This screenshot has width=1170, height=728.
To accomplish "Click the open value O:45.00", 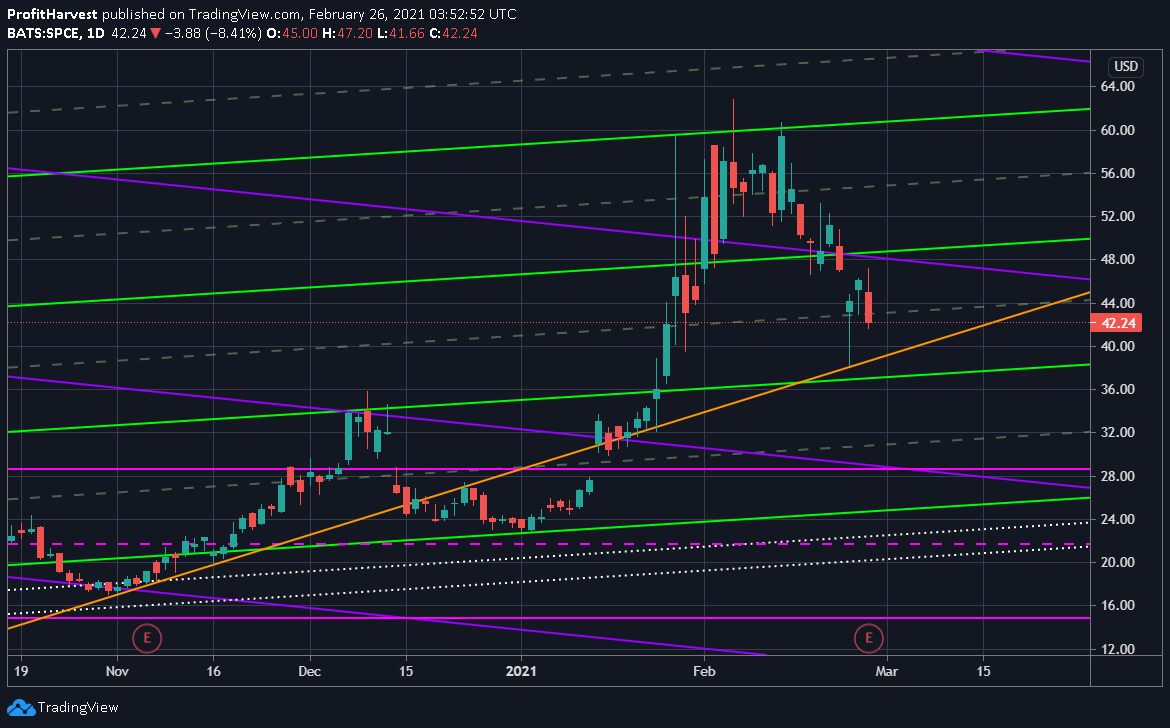I will (292, 33).
